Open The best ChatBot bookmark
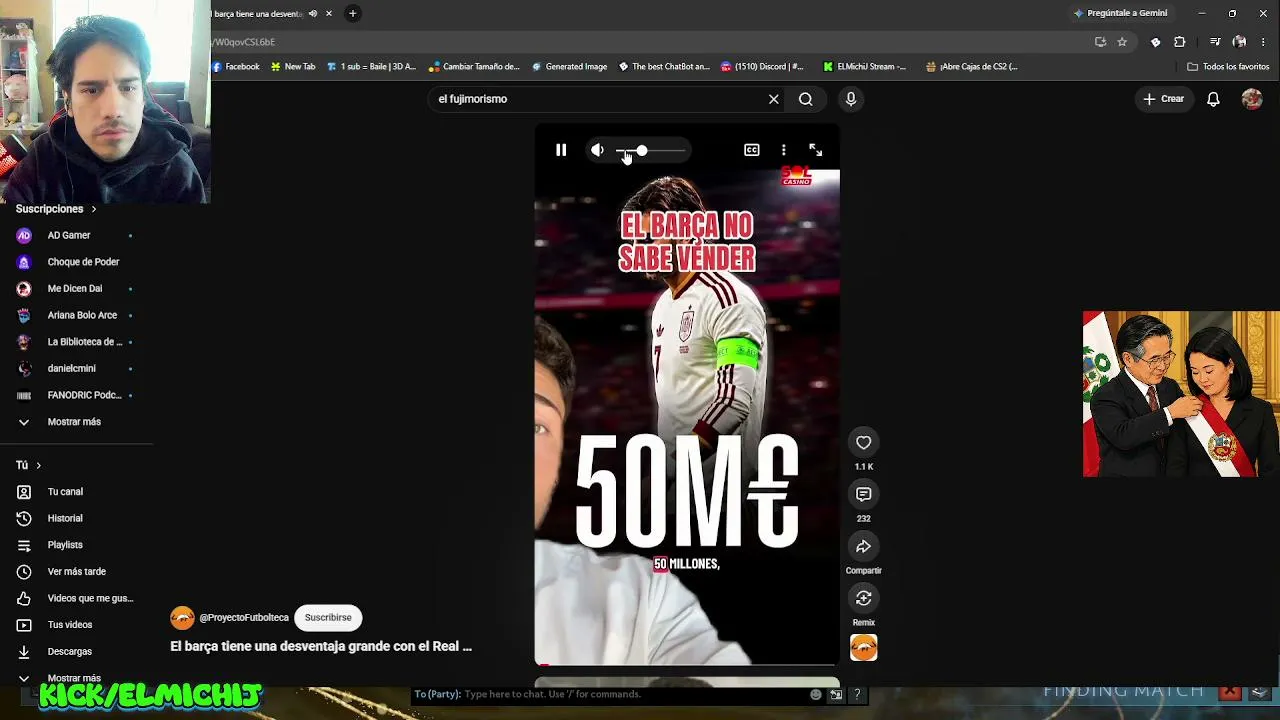1280x720 pixels. tap(664, 67)
